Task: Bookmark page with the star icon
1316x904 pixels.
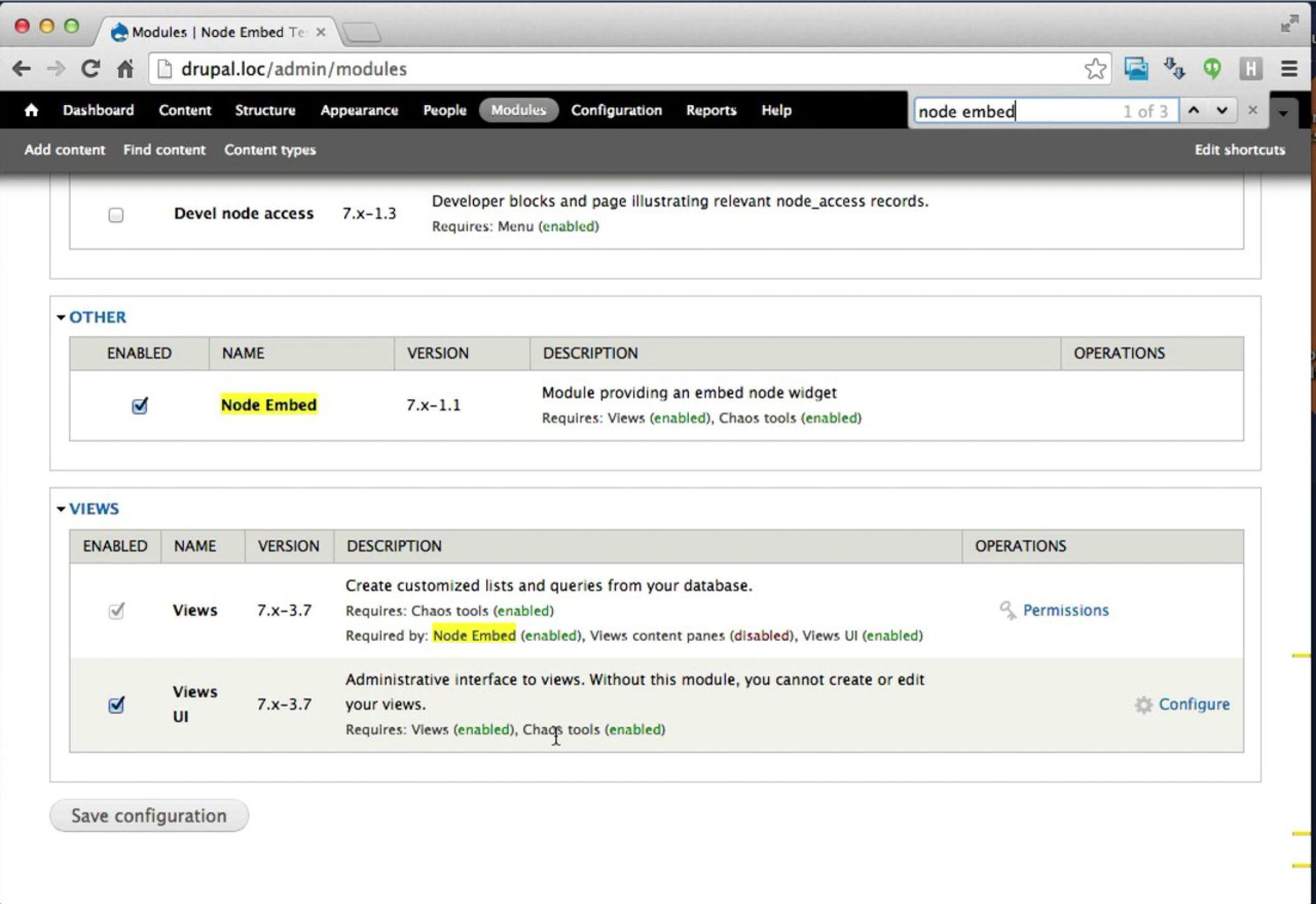Action: (x=1094, y=69)
